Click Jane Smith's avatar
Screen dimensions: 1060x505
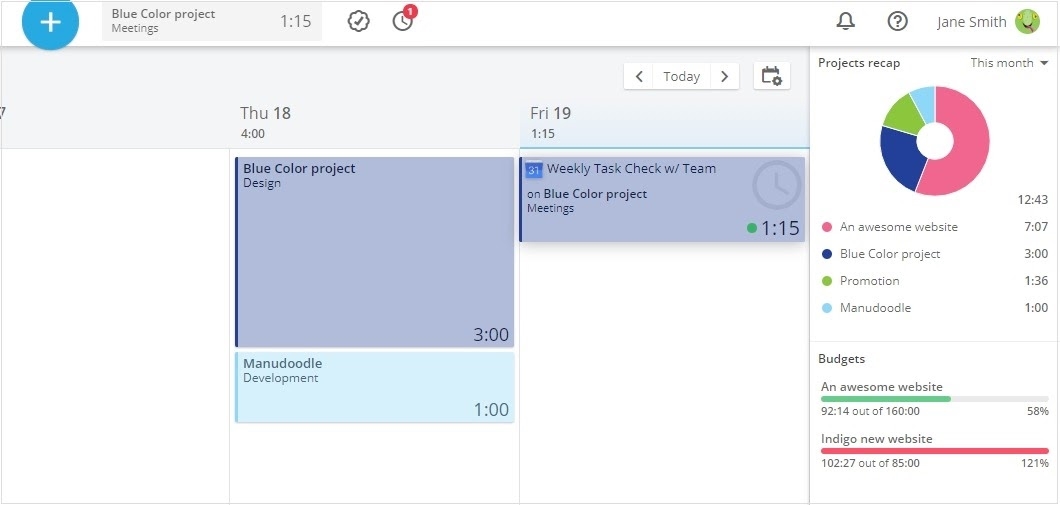[x=1027, y=22]
